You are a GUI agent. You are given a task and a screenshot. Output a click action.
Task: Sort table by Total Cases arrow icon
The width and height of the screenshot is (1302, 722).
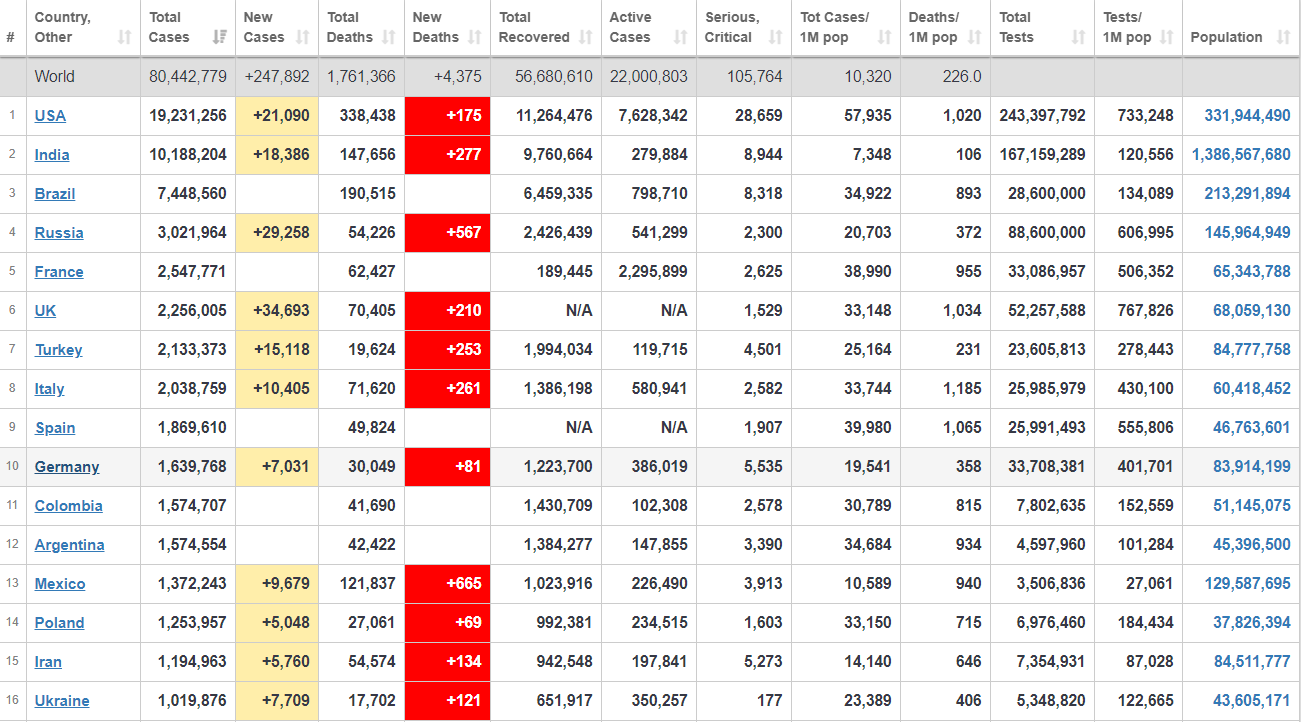pyautogui.click(x=219, y=38)
